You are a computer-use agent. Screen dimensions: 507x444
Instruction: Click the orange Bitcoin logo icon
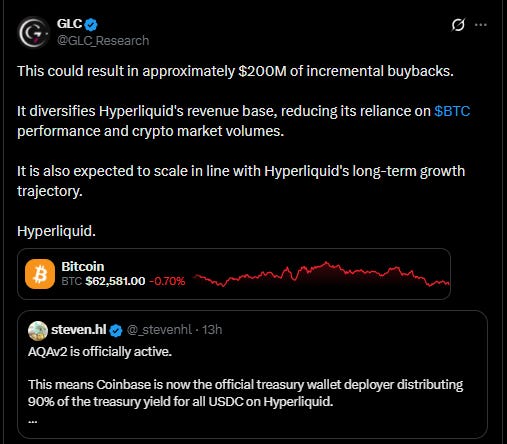click(40, 274)
